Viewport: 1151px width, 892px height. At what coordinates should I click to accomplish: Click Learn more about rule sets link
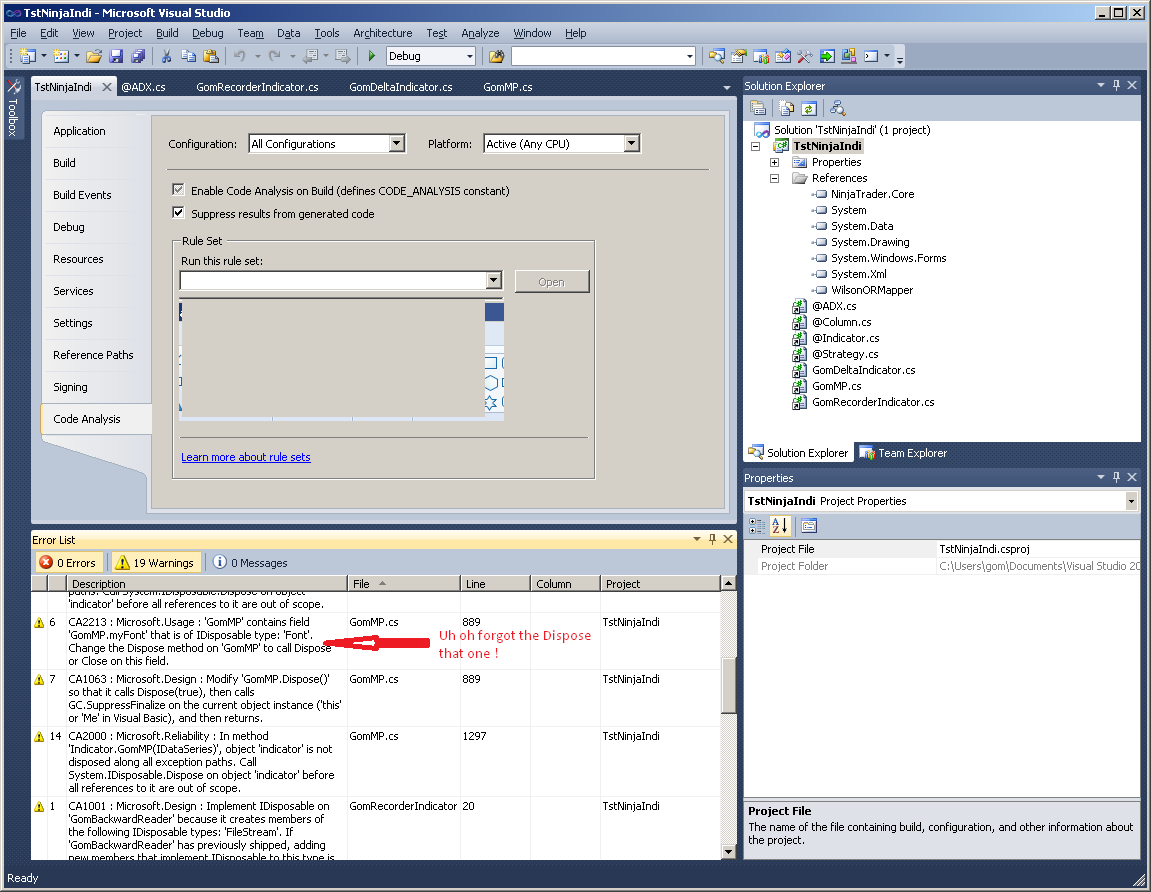[x=246, y=457]
